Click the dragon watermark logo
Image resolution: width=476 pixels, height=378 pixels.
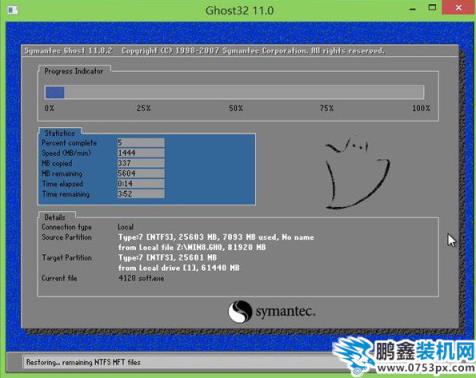(354, 356)
